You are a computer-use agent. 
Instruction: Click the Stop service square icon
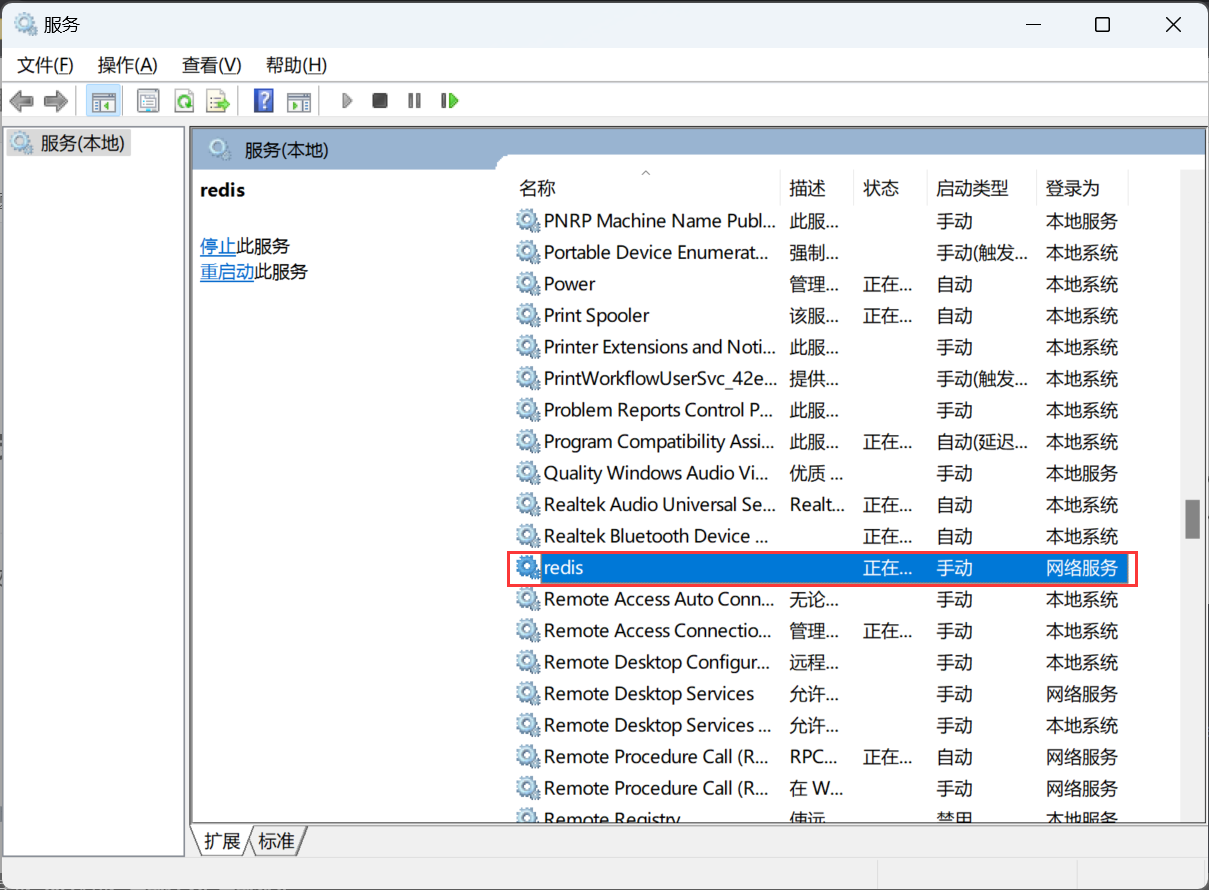(x=380, y=101)
